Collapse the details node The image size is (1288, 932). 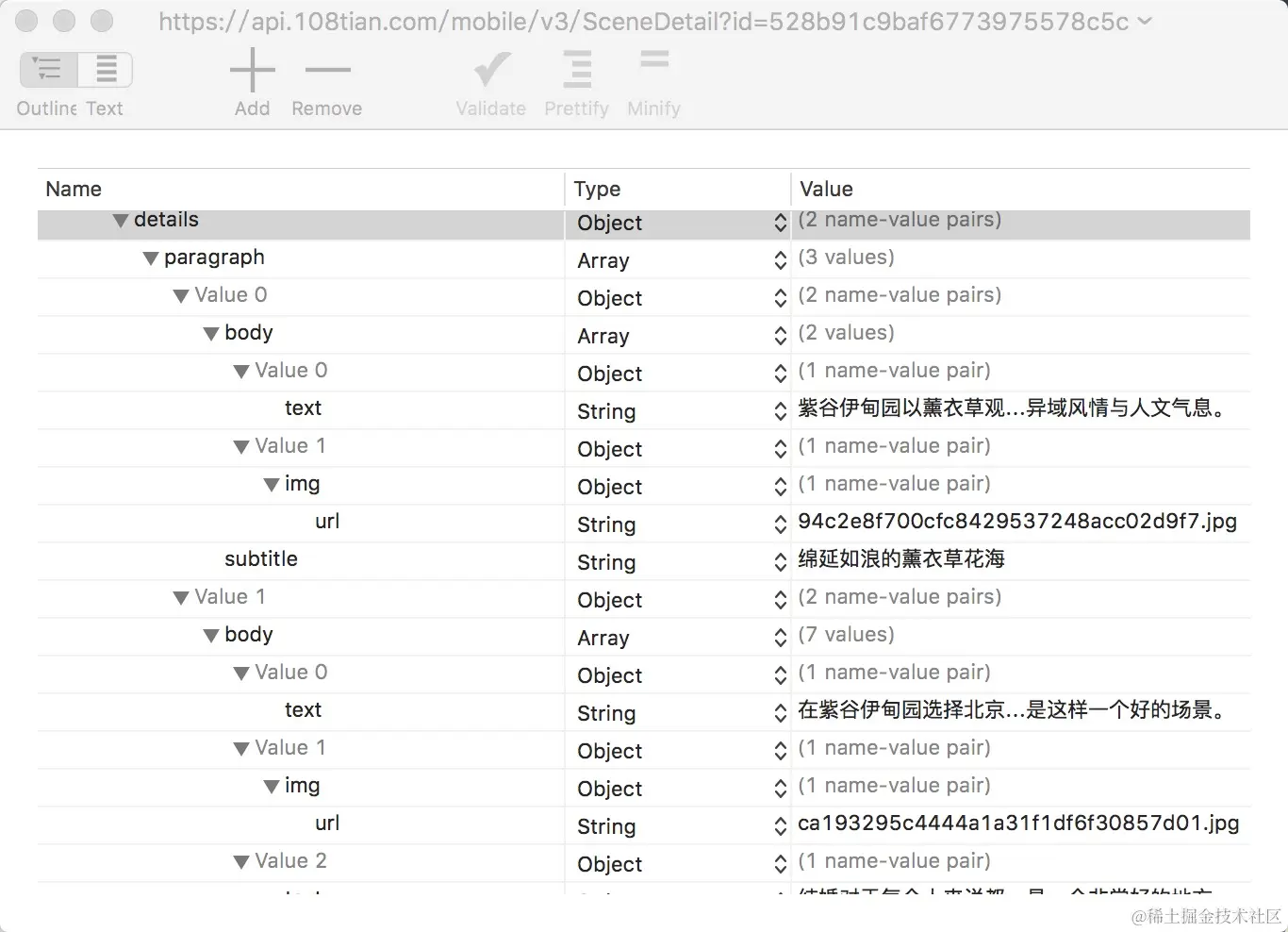point(121,220)
